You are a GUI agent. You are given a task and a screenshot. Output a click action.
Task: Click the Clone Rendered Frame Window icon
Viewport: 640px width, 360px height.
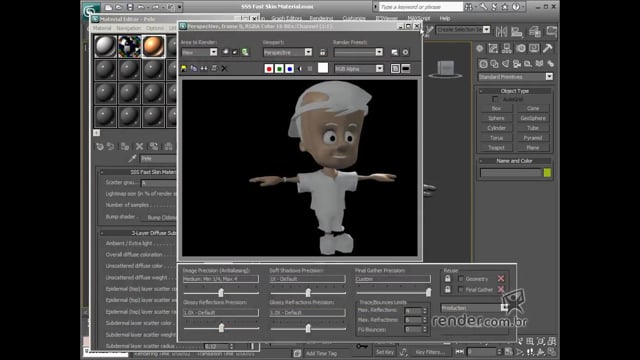pyautogui.click(x=204, y=69)
